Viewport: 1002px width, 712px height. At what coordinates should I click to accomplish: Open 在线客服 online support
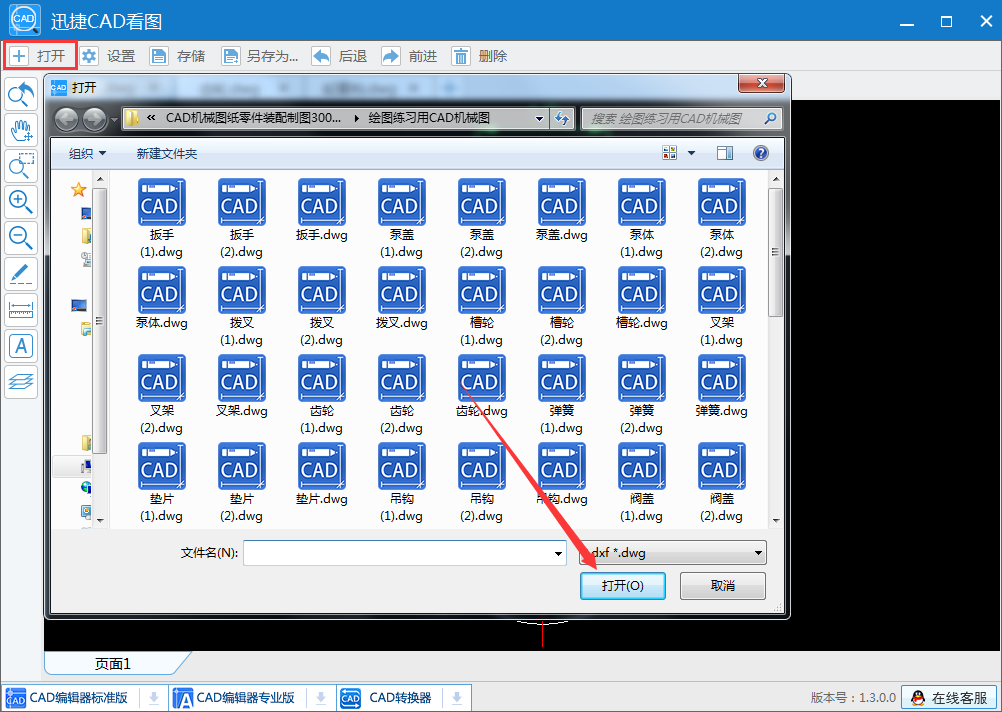[949, 697]
